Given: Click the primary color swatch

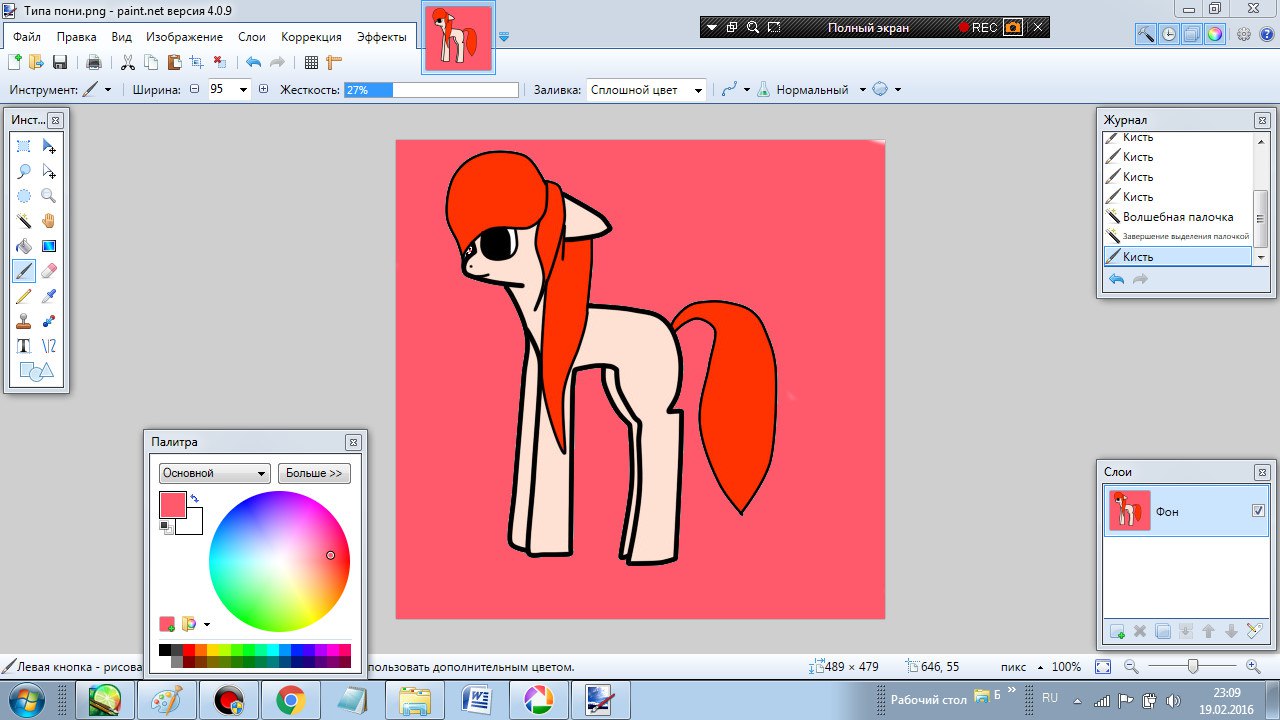Looking at the screenshot, I should pos(172,505).
